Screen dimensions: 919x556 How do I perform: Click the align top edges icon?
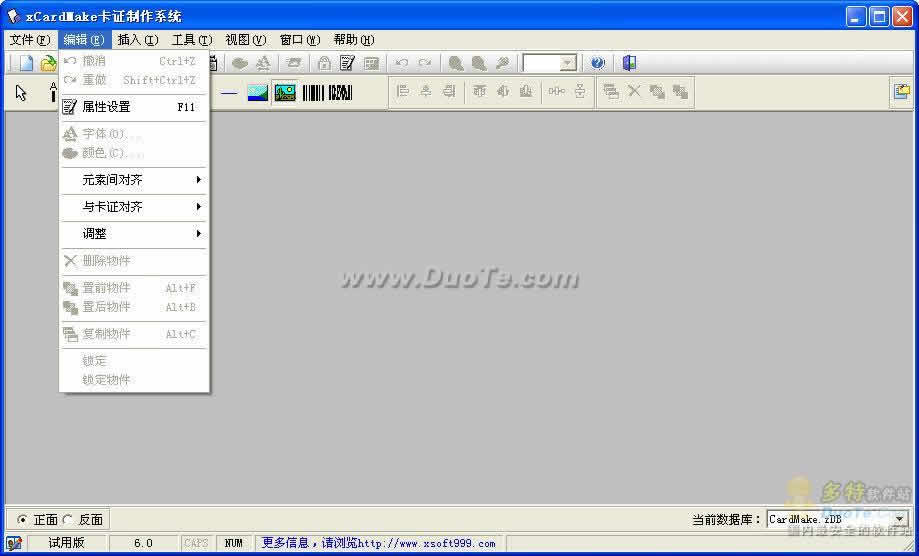[479, 91]
